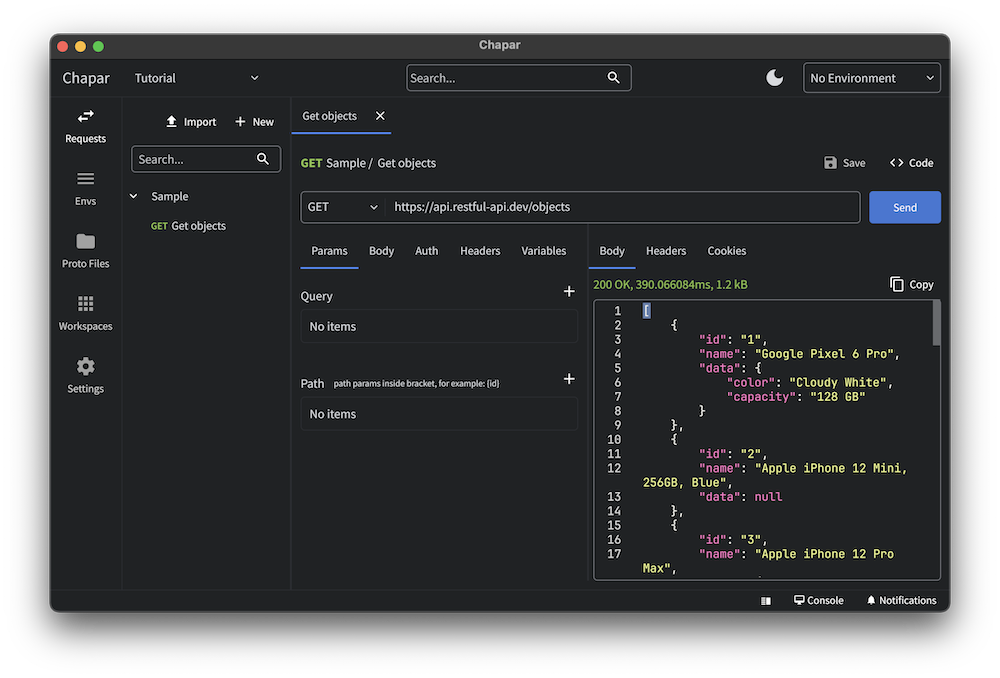
Task: Click the Import button
Action: [x=191, y=122]
